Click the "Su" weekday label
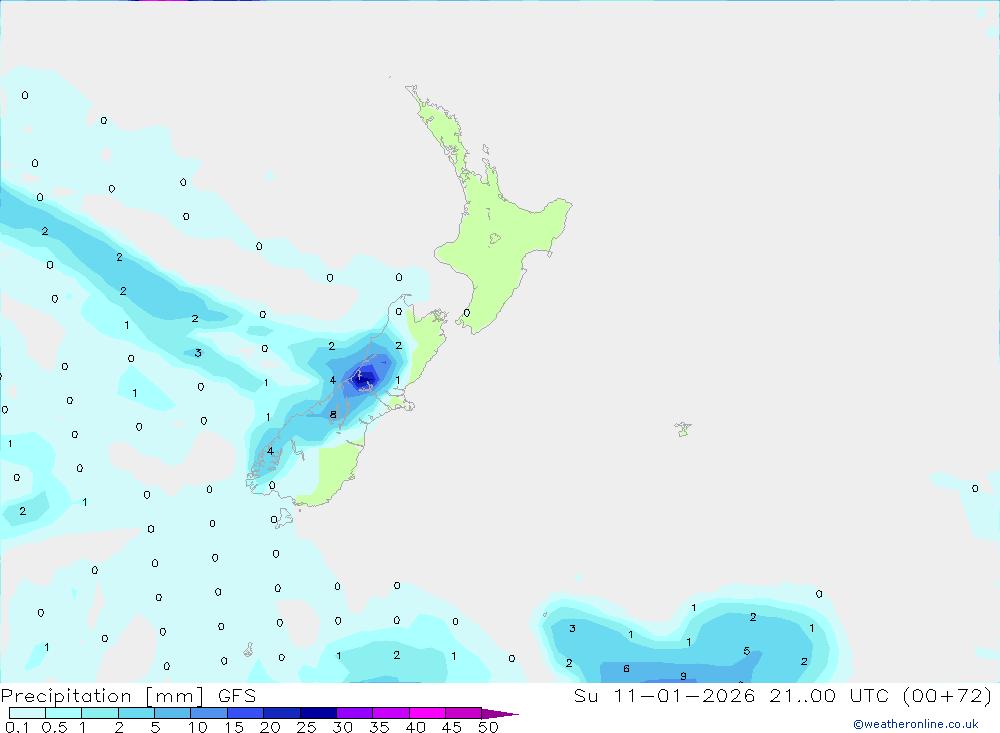 [x=586, y=695]
